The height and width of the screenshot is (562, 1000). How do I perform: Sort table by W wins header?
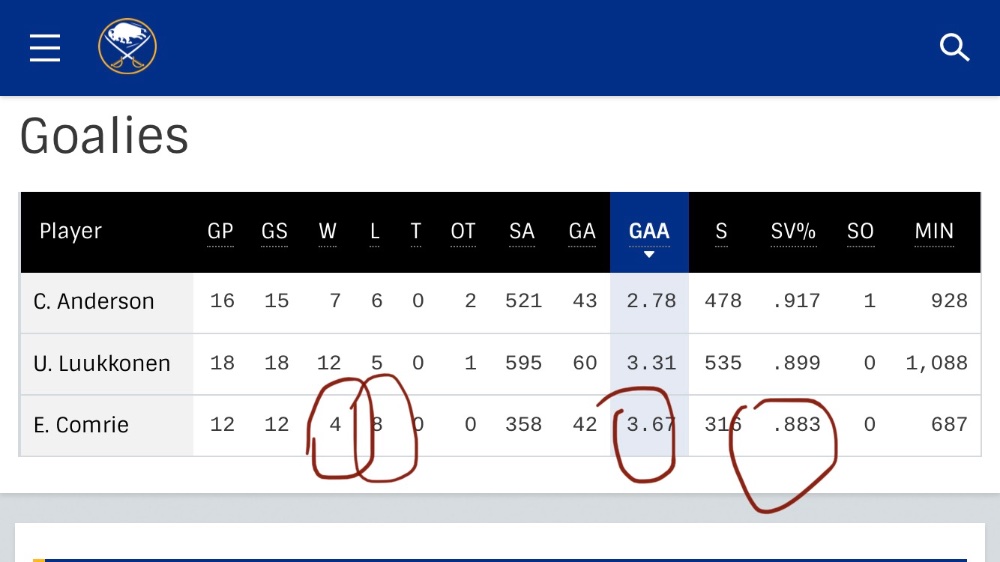pos(328,232)
